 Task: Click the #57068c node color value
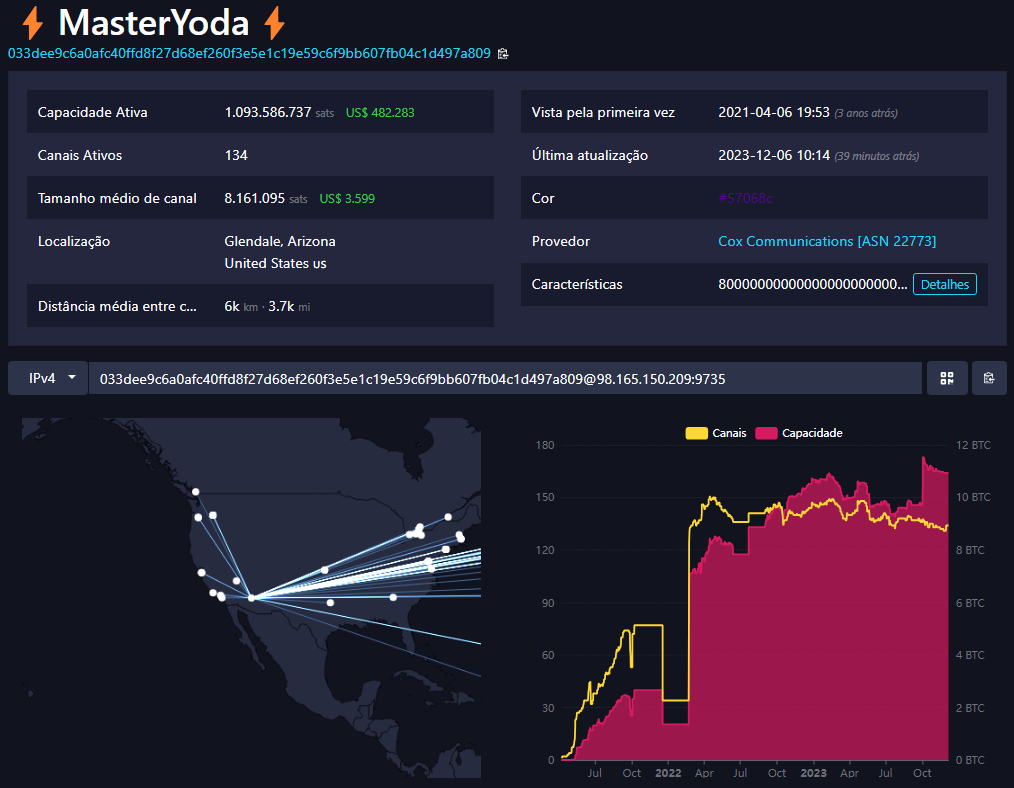[x=745, y=198]
